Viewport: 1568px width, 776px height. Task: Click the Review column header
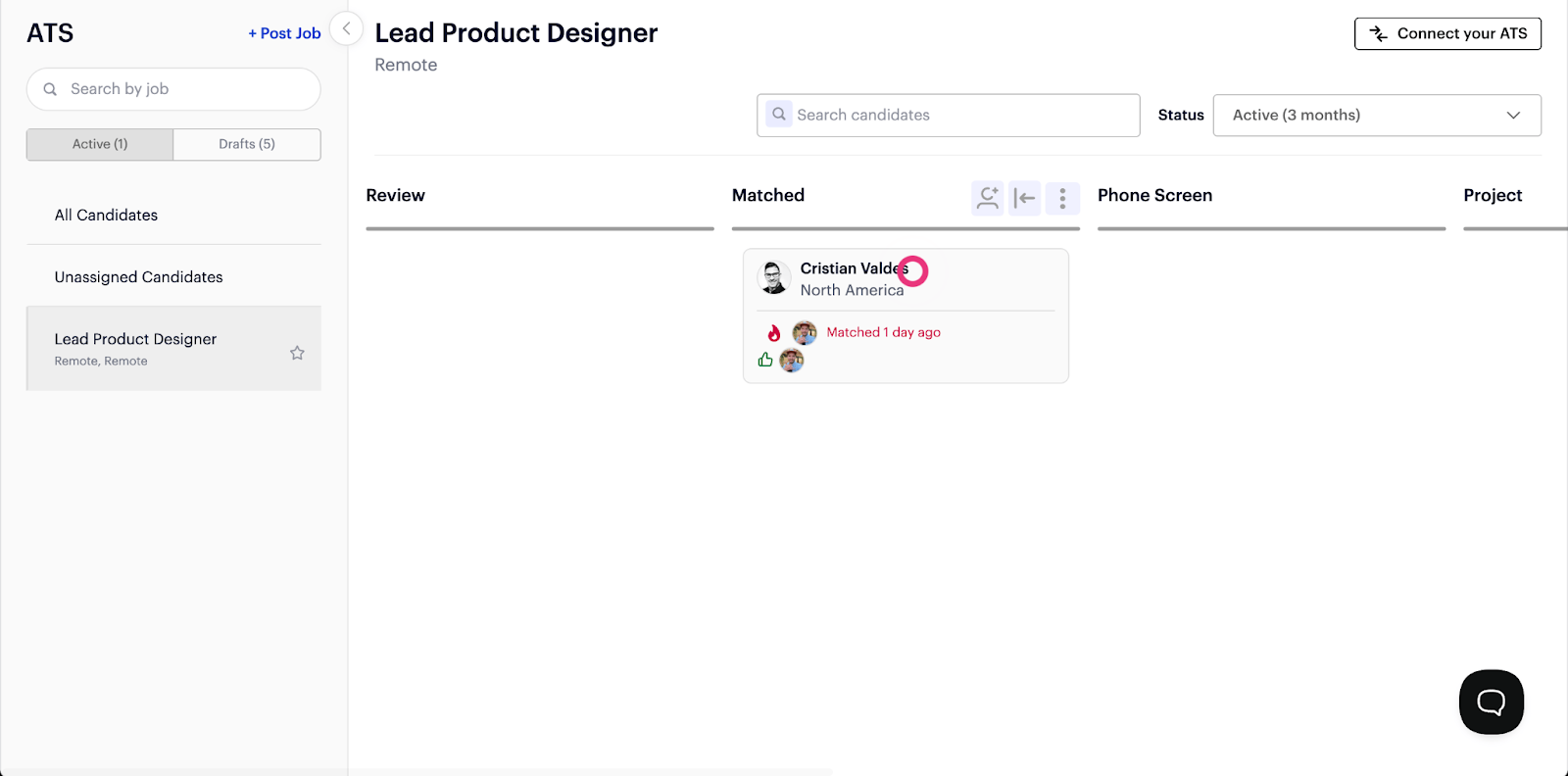tap(396, 195)
